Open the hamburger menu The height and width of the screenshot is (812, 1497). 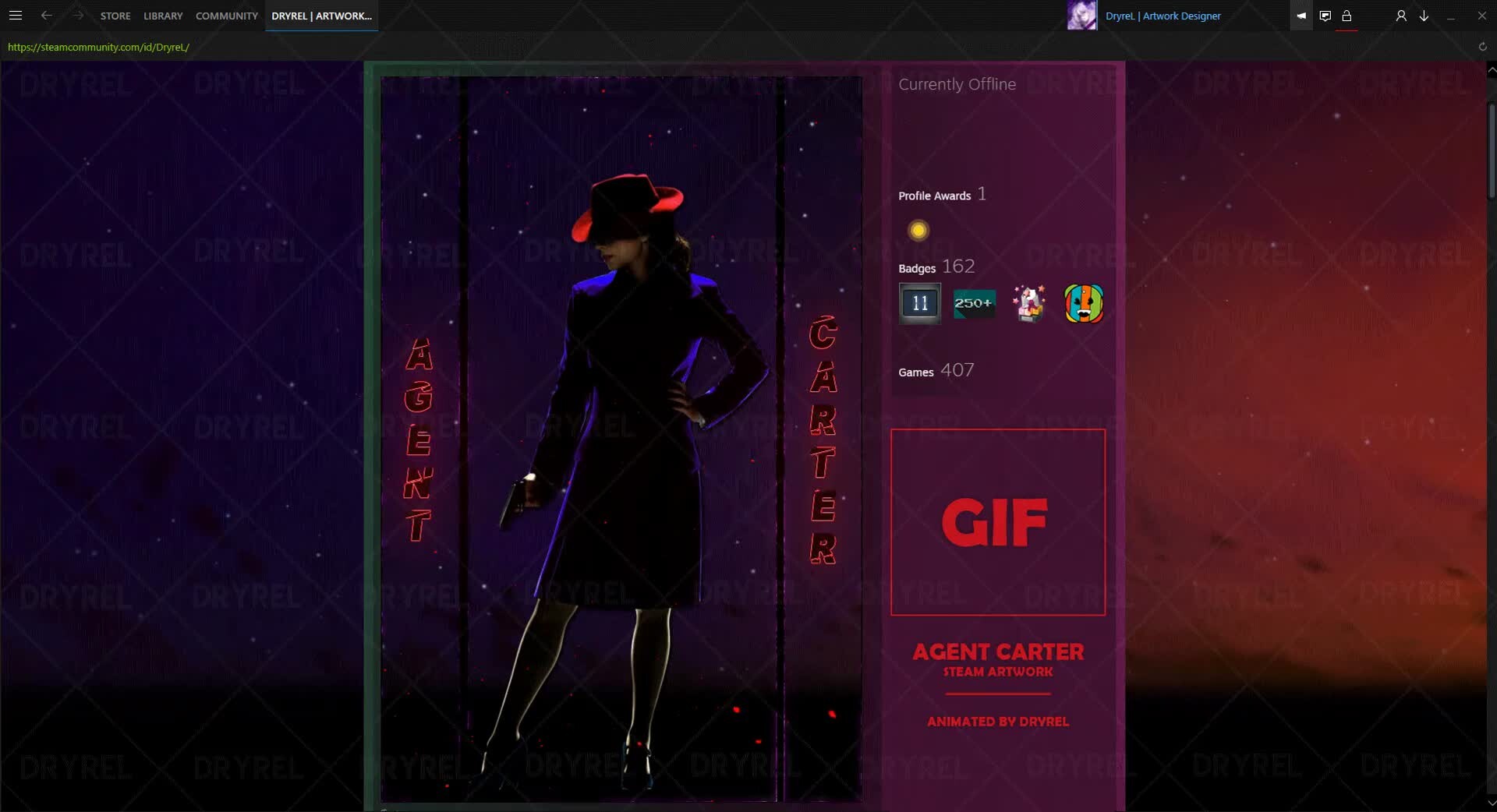click(16, 16)
